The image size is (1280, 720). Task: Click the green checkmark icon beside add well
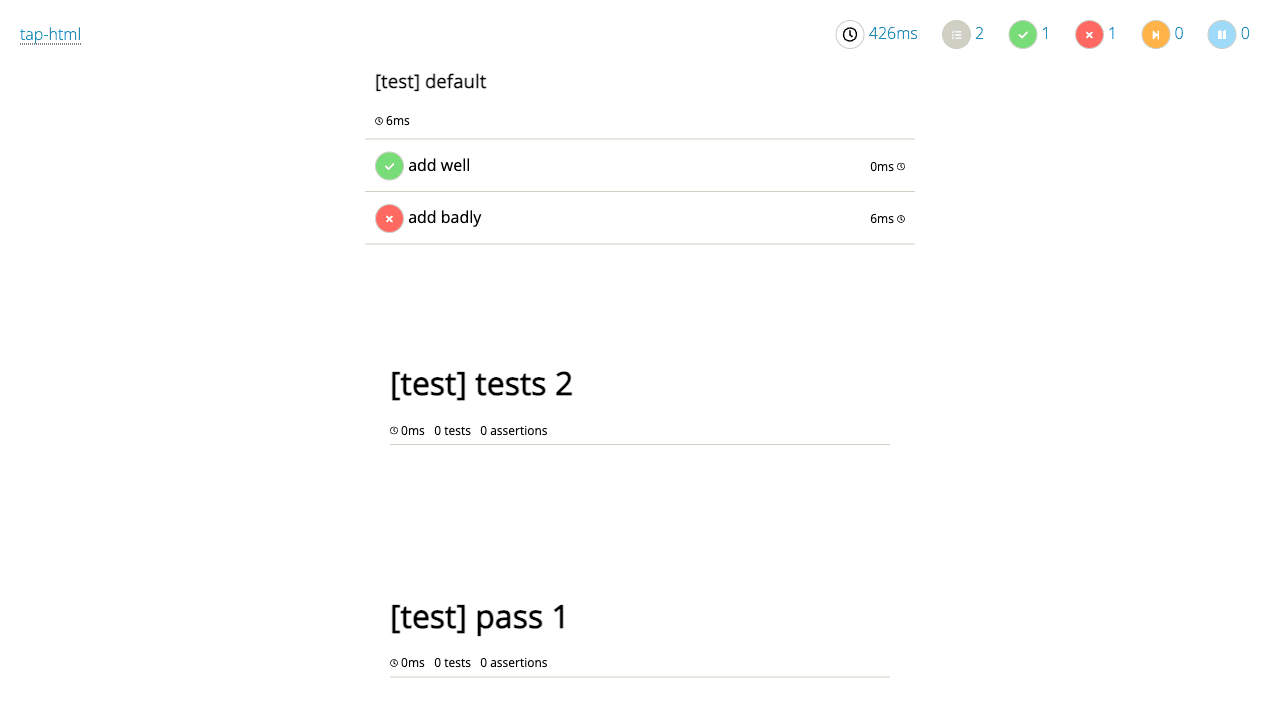coord(389,166)
